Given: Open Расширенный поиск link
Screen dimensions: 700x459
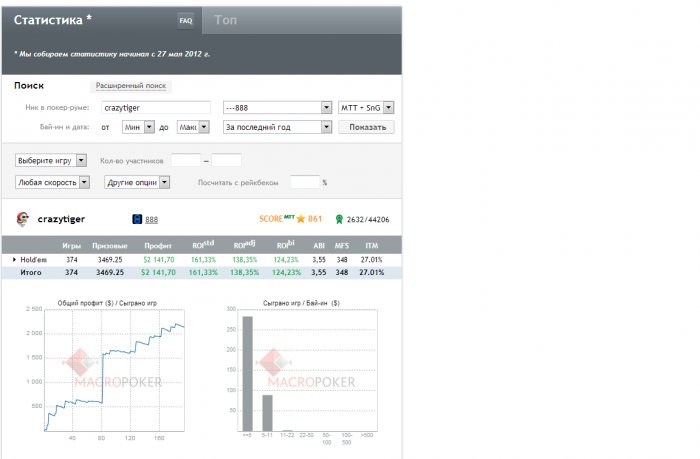Looking at the screenshot, I should coord(131,85).
